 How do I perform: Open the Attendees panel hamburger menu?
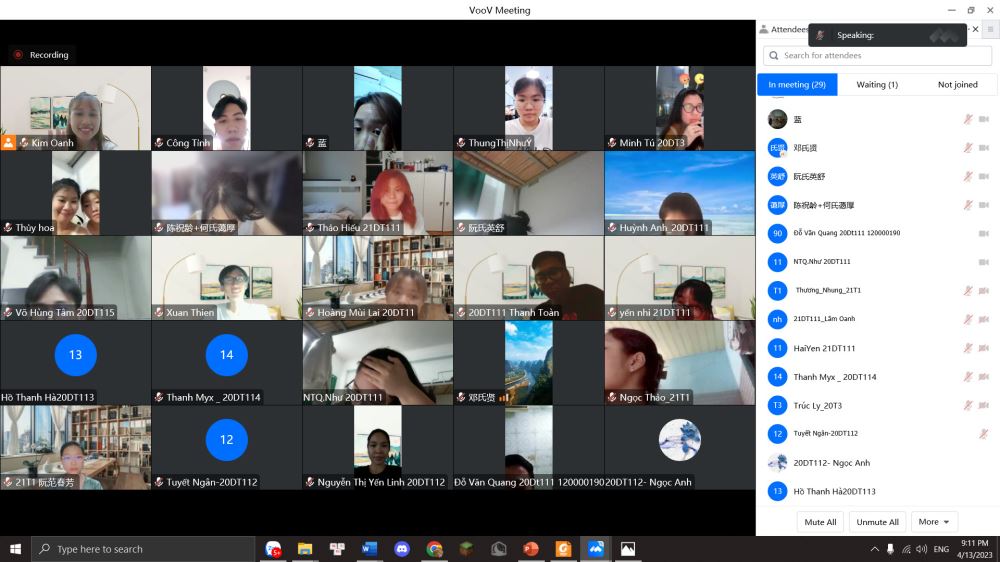click(x=990, y=30)
